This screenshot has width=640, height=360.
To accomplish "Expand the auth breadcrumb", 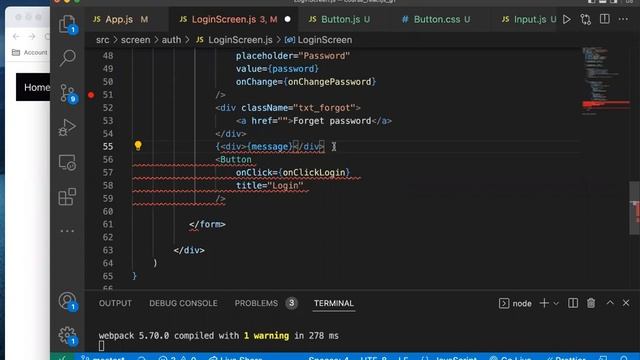I will [171, 40].
